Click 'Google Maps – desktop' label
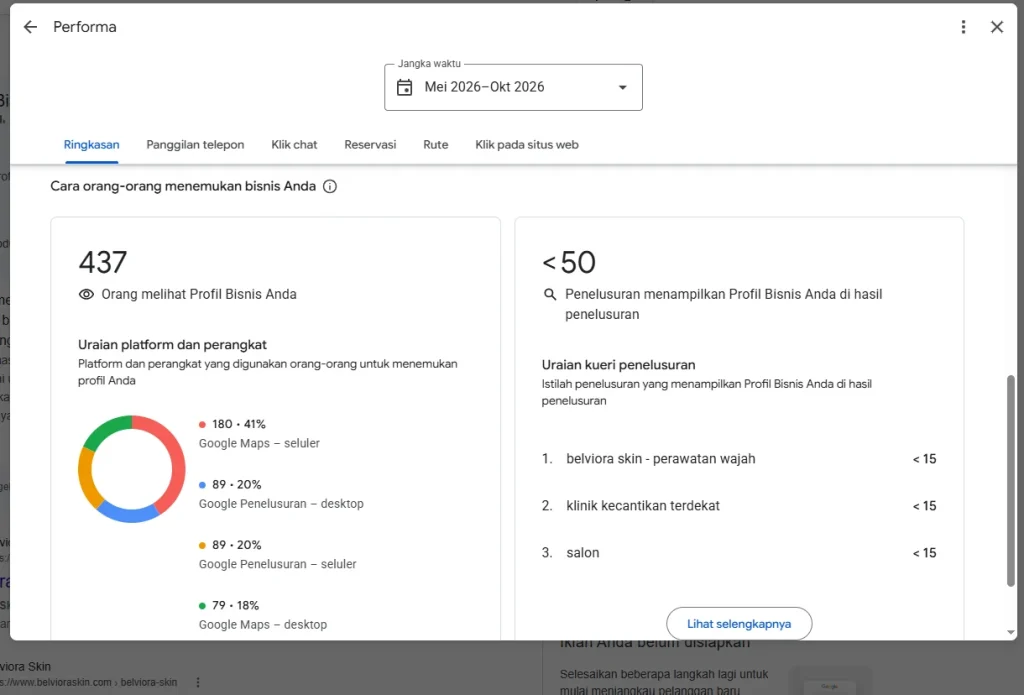 pyautogui.click(x=263, y=624)
